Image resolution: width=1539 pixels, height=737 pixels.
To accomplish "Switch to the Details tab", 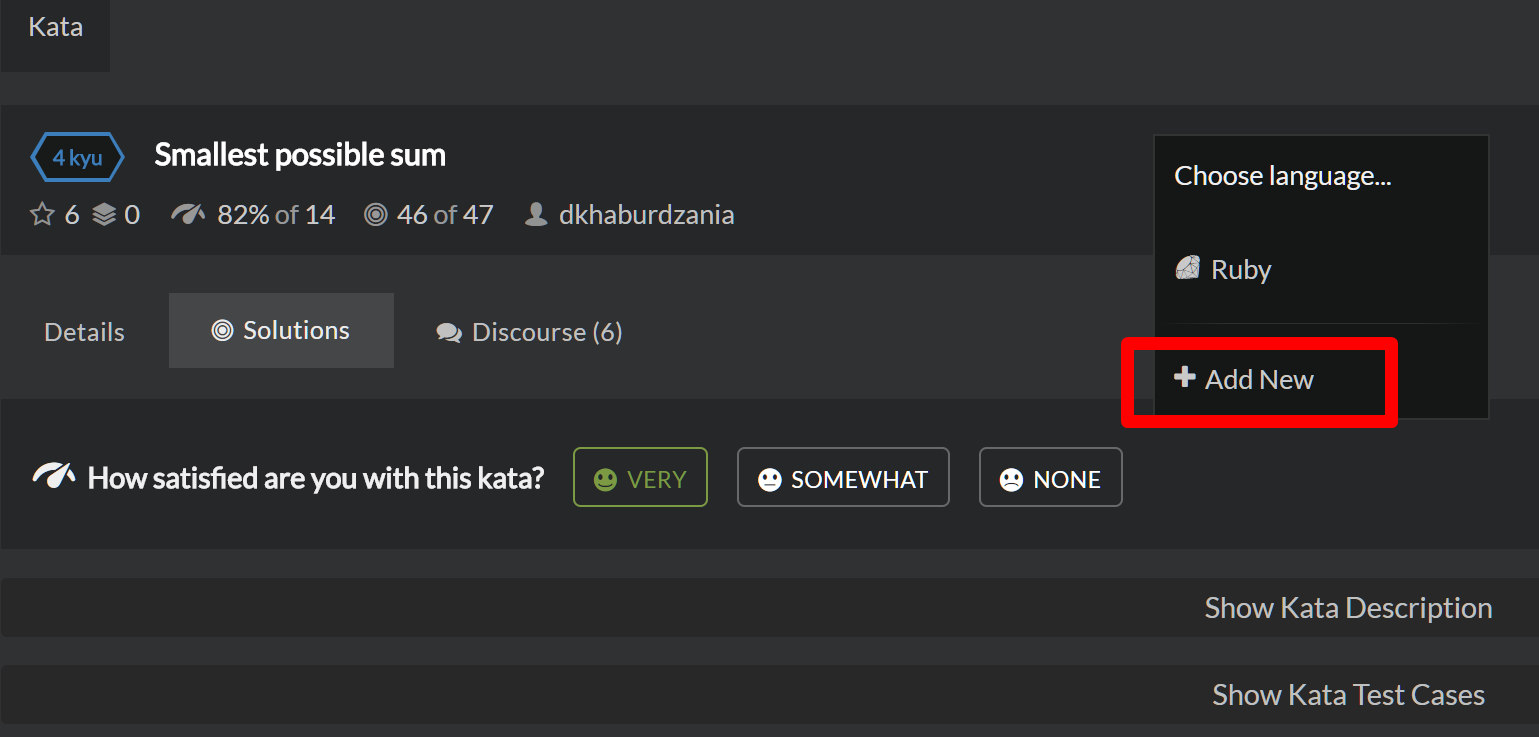I will coord(85,331).
